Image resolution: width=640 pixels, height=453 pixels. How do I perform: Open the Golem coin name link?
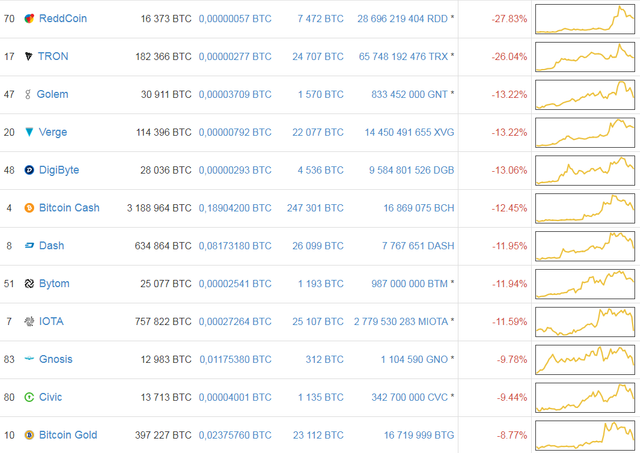coord(53,94)
